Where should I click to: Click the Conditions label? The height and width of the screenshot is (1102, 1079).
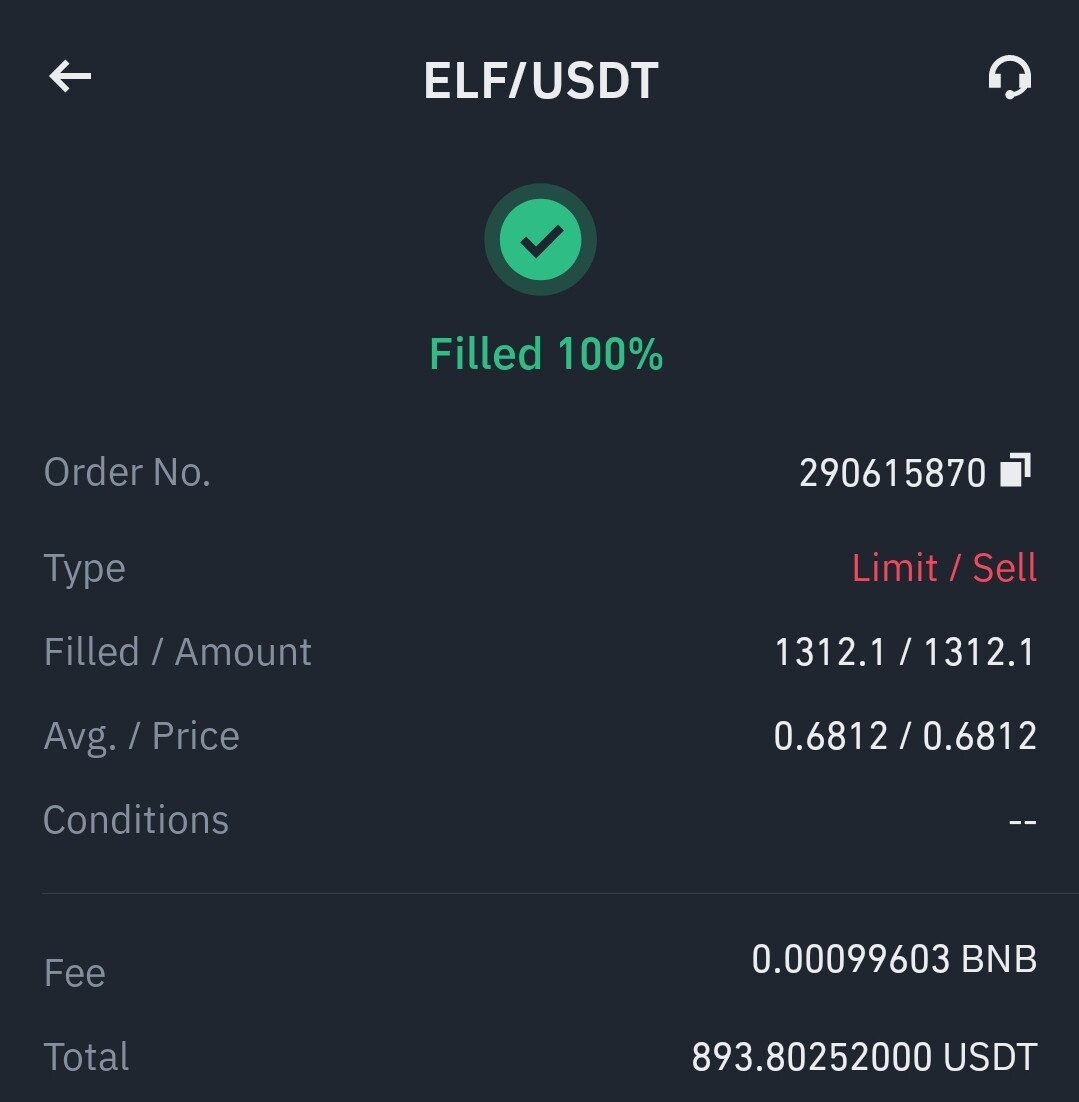point(136,819)
